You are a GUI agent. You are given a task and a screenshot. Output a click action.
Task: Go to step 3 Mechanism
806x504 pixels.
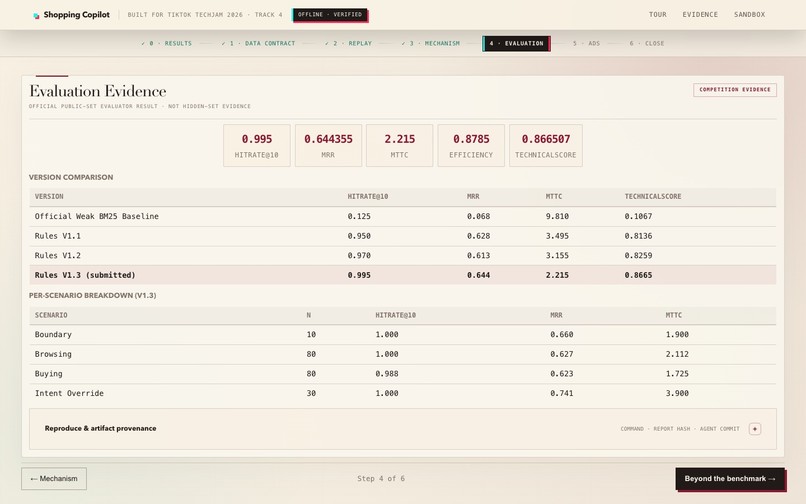coord(430,43)
